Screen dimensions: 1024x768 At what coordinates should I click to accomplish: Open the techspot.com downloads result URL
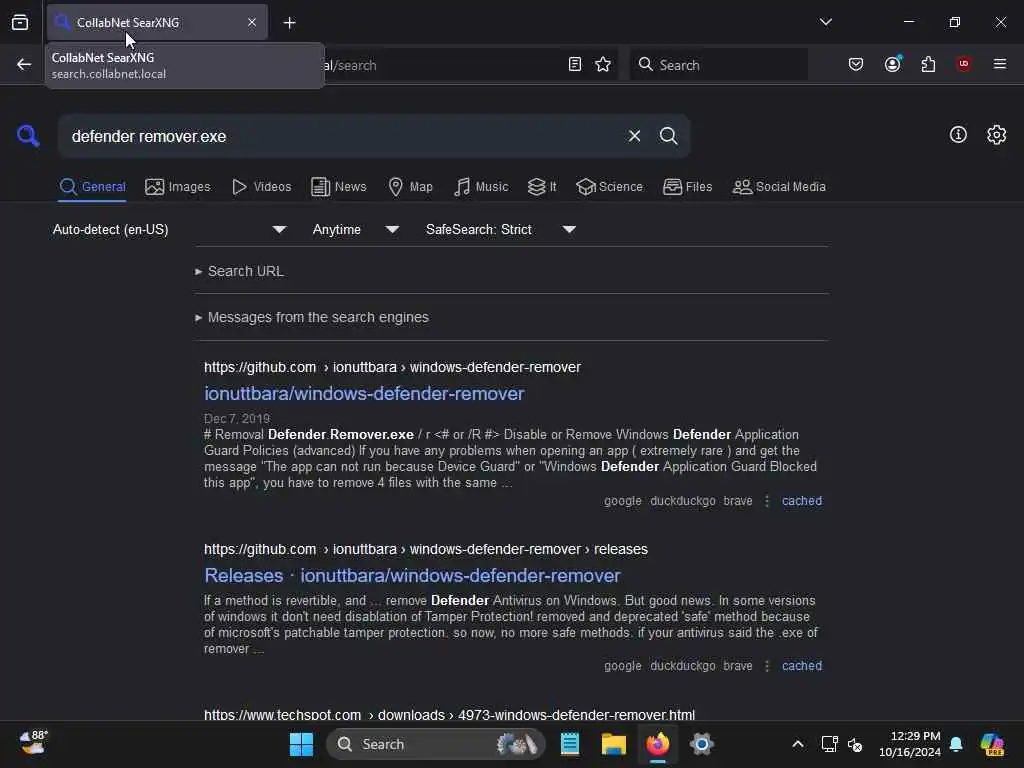(449, 714)
